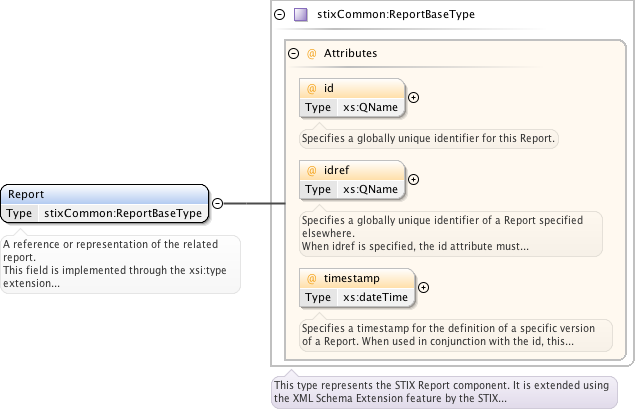Click the @ icon beside idref
This screenshot has height=412, width=636.
click(x=311, y=171)
